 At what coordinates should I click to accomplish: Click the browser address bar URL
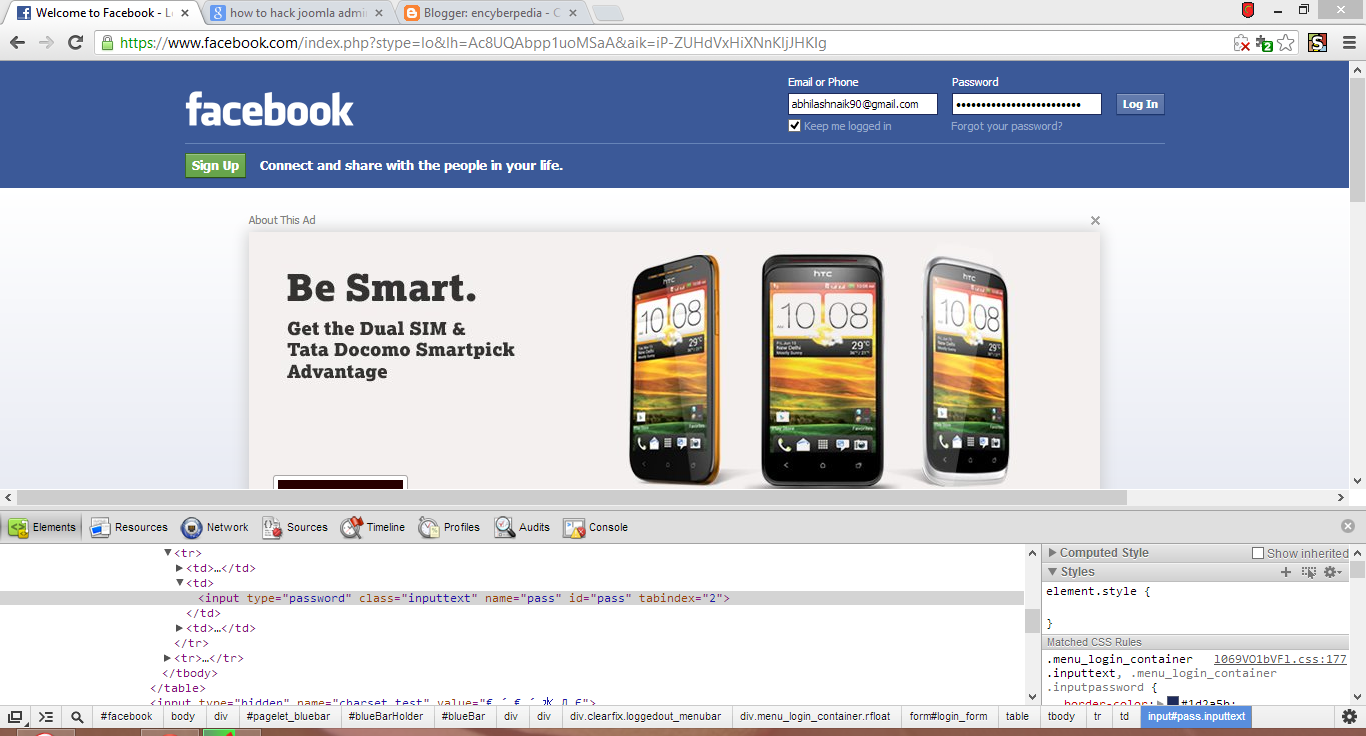(473, 43)
